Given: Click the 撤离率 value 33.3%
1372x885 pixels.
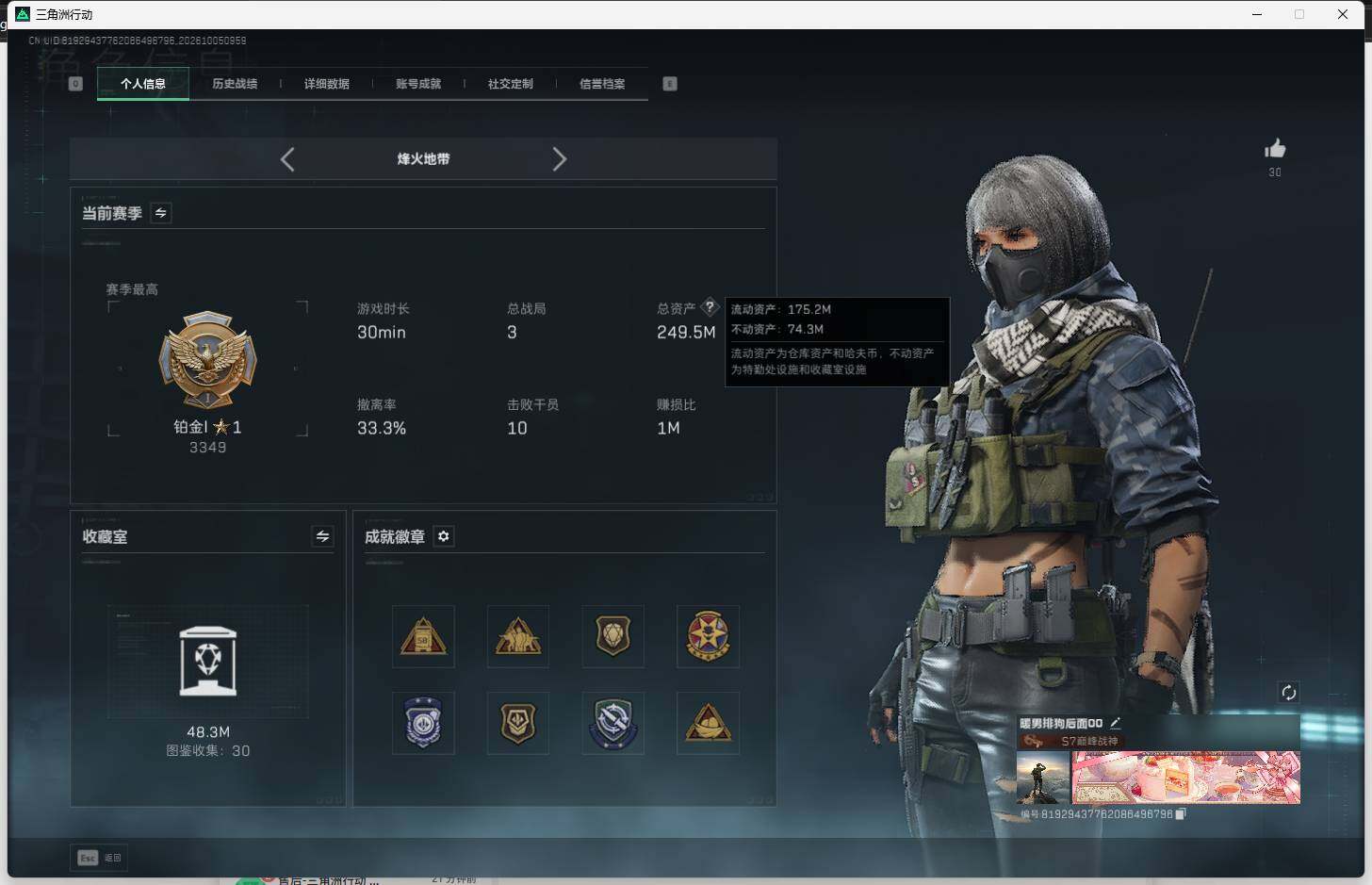Looking at the screenshot, I should point(382,428).
